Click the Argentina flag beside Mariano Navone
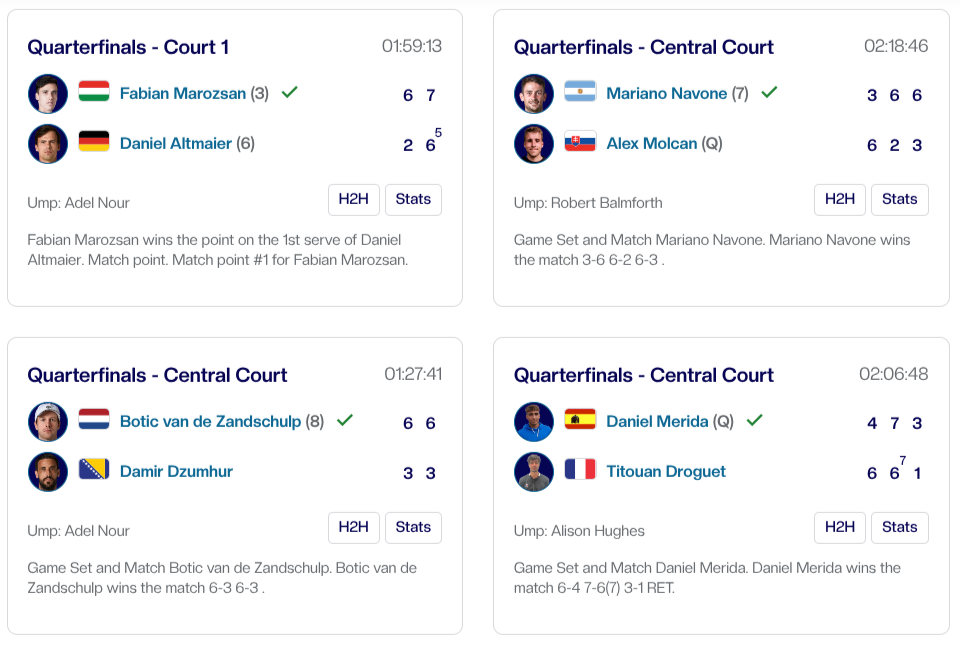This screenshot has width=960, height=645. 580,92
